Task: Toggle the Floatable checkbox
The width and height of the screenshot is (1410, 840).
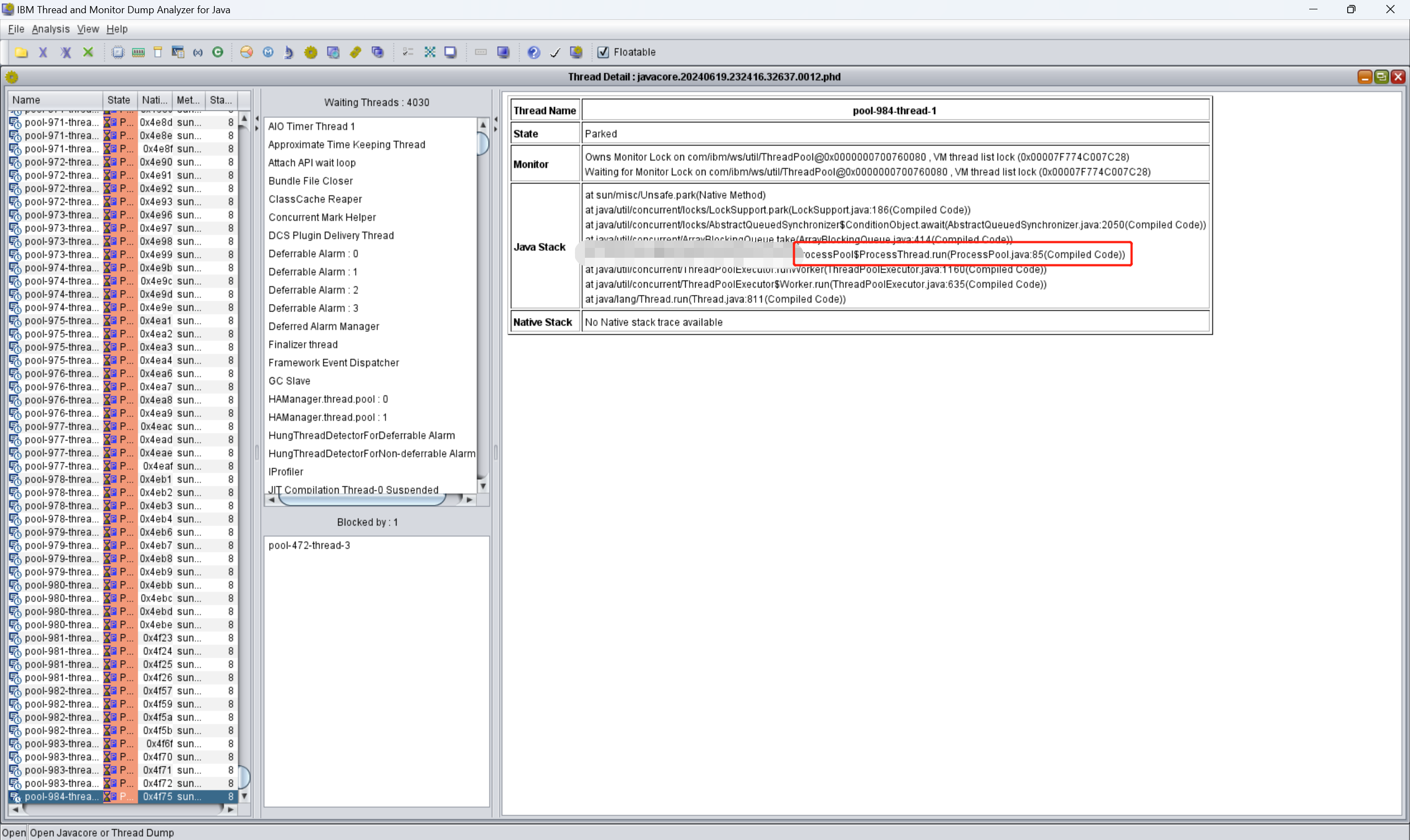Action: [x=603, y=52]
